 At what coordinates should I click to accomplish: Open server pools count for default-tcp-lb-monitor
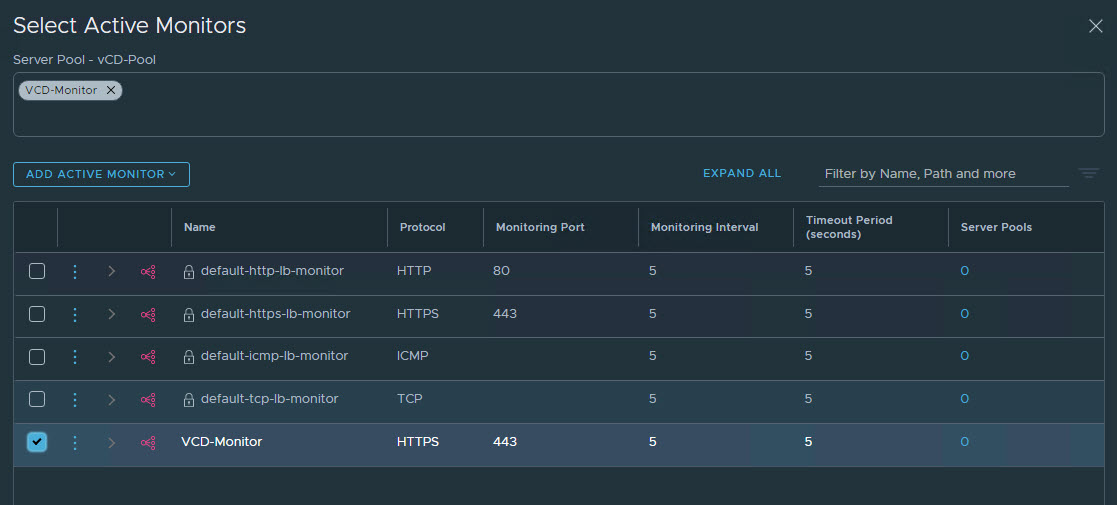point(964,399)
